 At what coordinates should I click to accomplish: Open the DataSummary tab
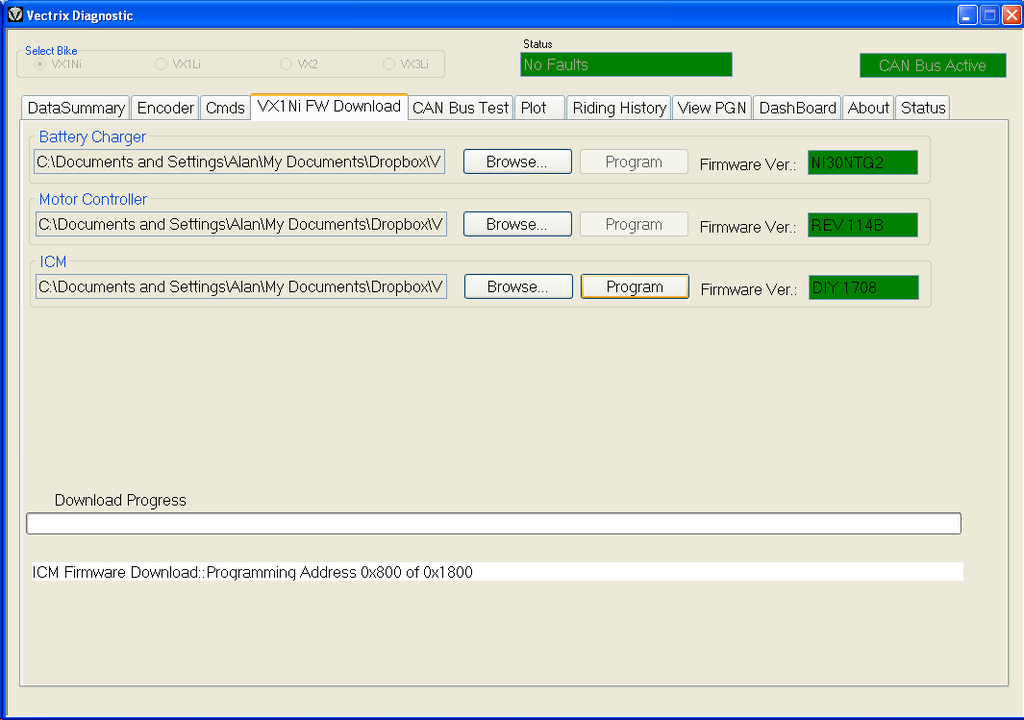(x=76, y=108)
